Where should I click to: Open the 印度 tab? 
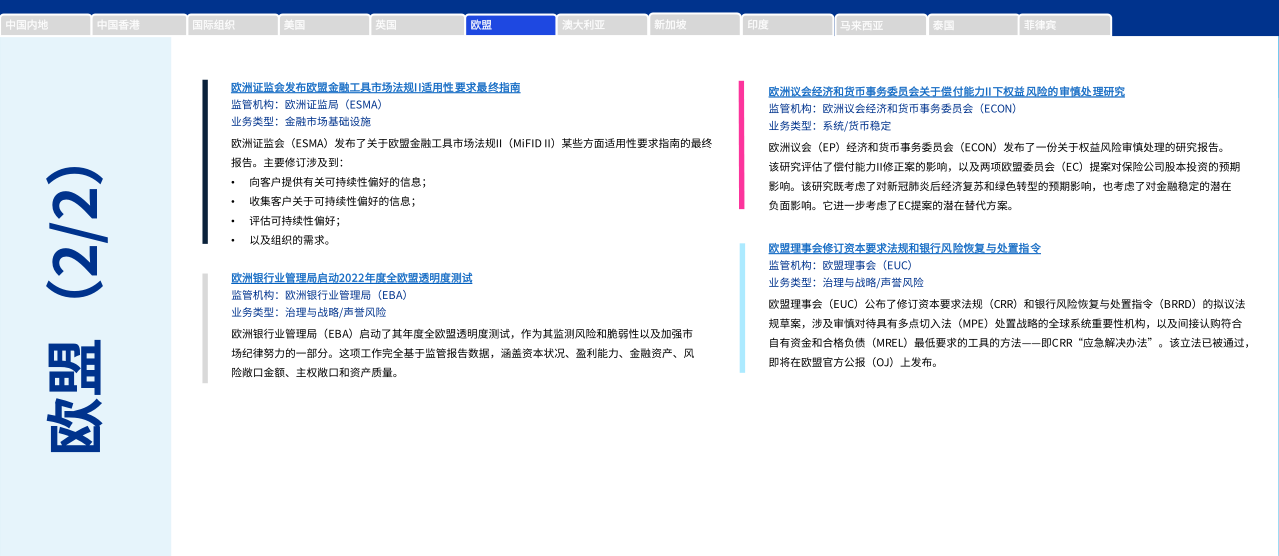click(787, 25)
